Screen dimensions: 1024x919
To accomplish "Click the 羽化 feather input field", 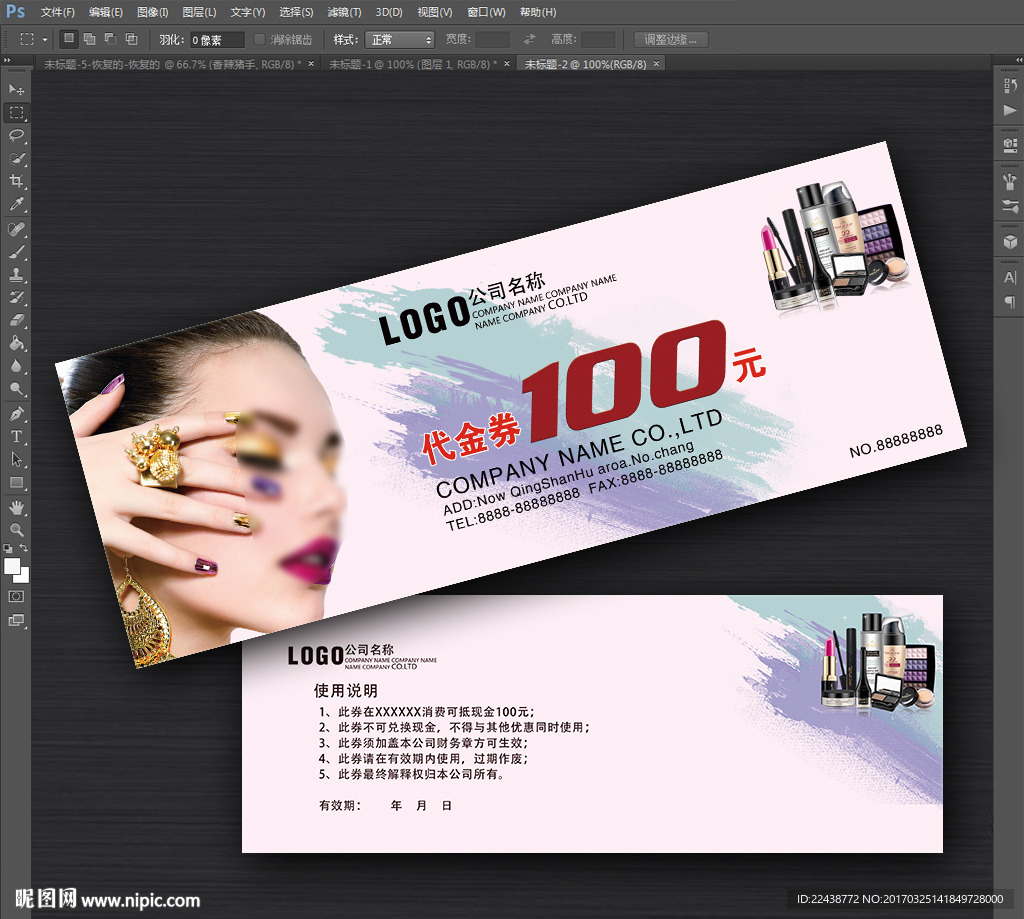I will pos(217,40).
